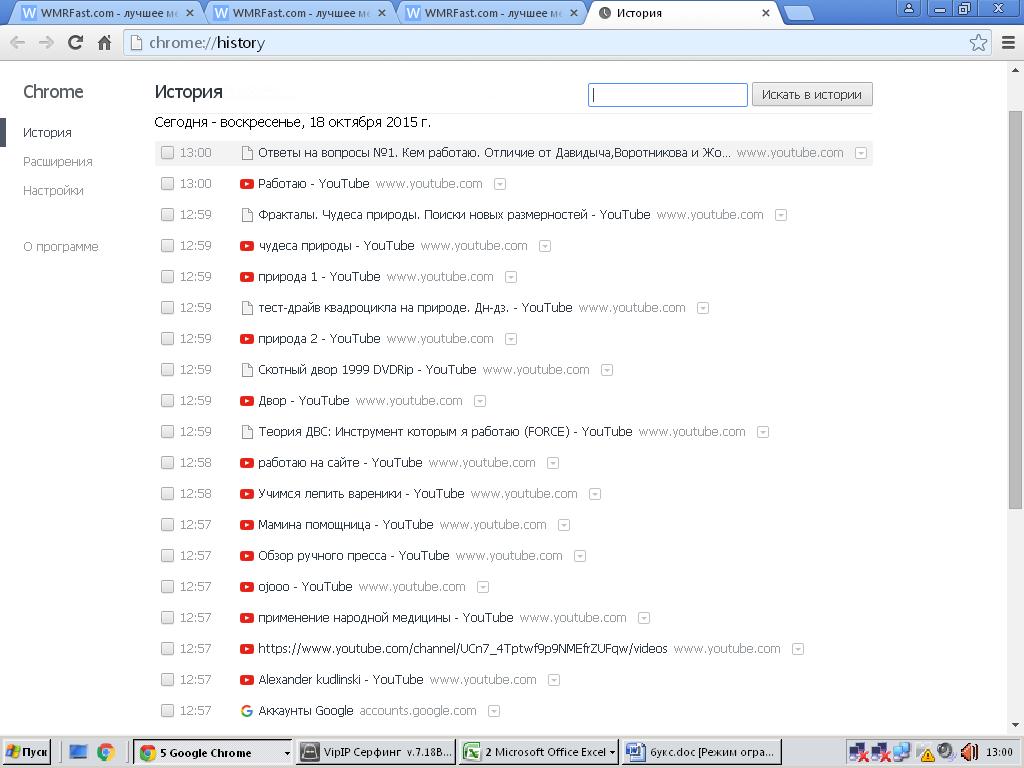The height and width of the screenshot is (768, 1024).
Task: Click the YouTube icon of 'чудеса природы' entry
Action: (x=247, y=246)
